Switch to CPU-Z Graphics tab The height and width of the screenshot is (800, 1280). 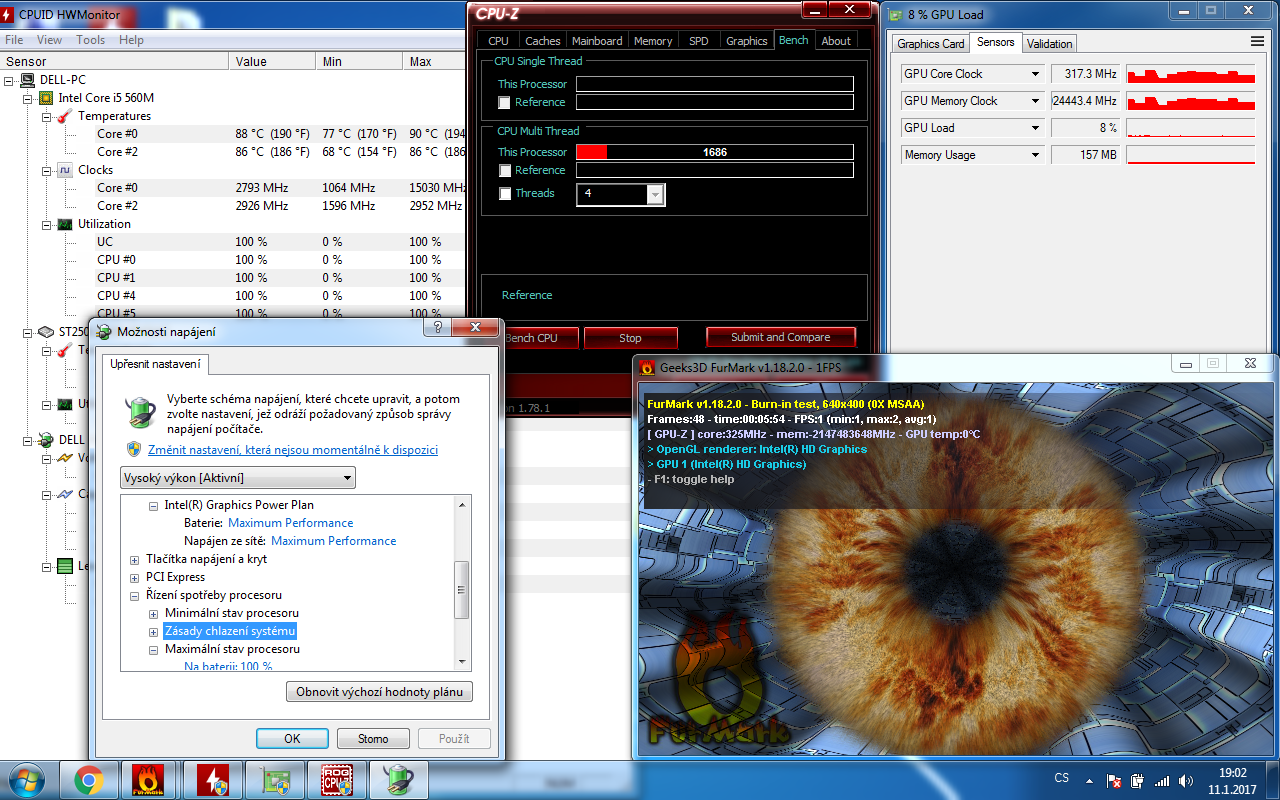coord(747,41)
